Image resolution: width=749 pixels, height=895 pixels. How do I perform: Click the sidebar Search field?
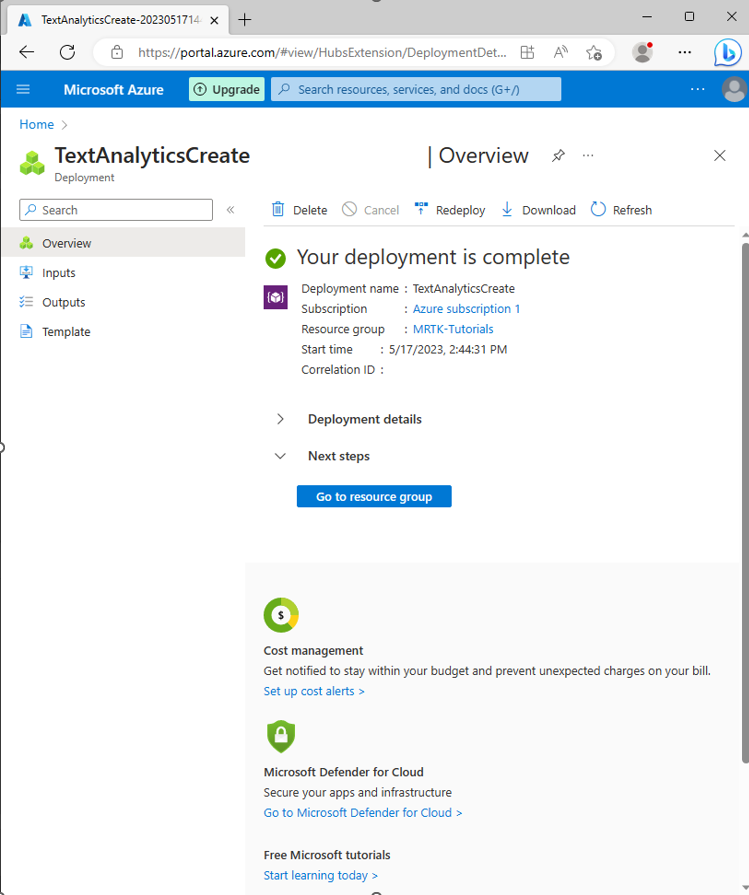coord(116,210)
